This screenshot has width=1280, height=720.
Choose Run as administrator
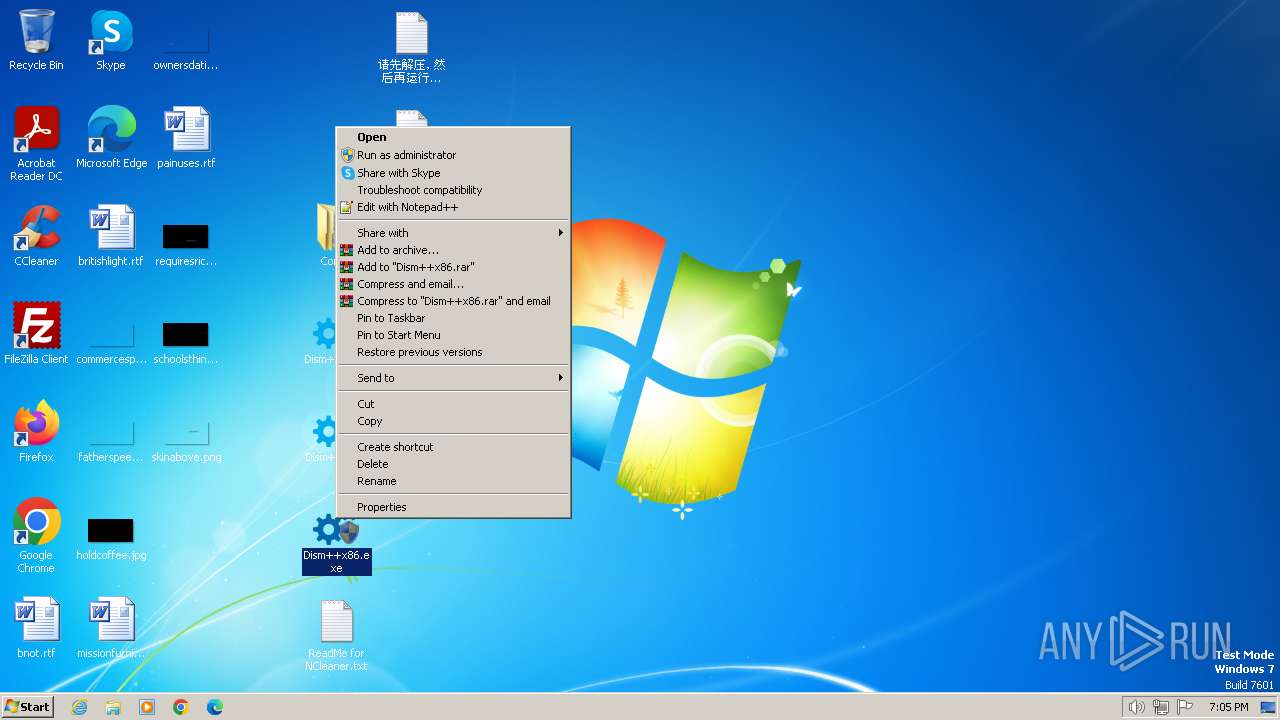453,155
